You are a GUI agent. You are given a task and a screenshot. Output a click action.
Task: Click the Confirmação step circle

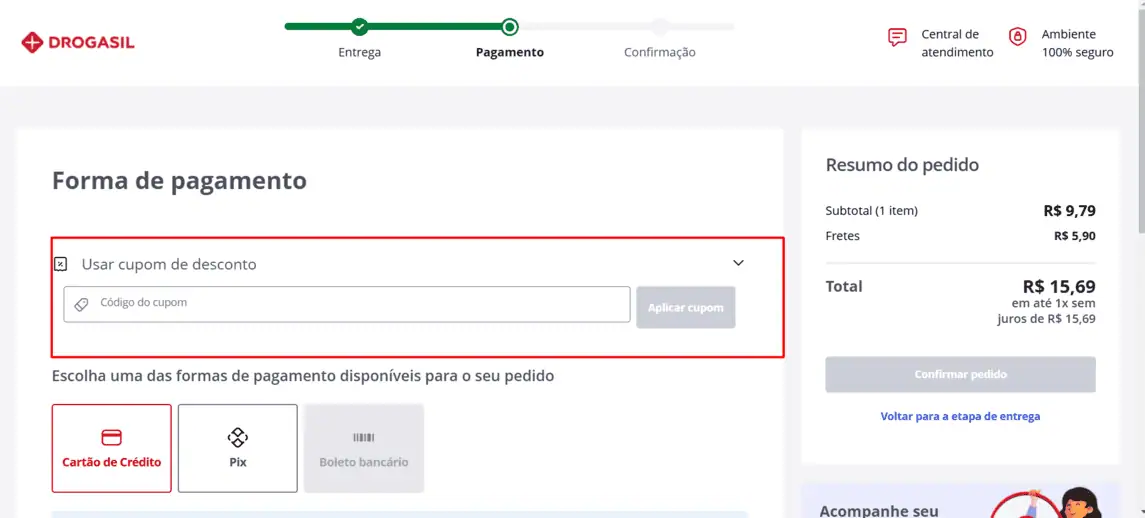pyautogui.click(x=660, y=27)
